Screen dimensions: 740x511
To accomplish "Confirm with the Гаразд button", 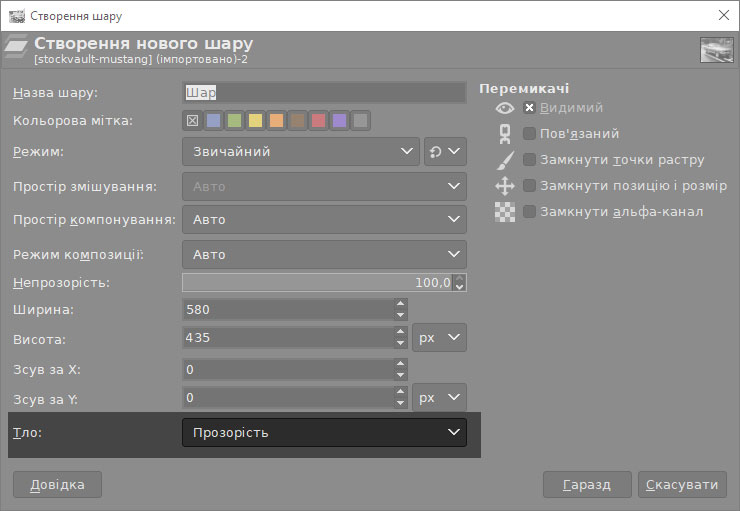I will 587,485.
